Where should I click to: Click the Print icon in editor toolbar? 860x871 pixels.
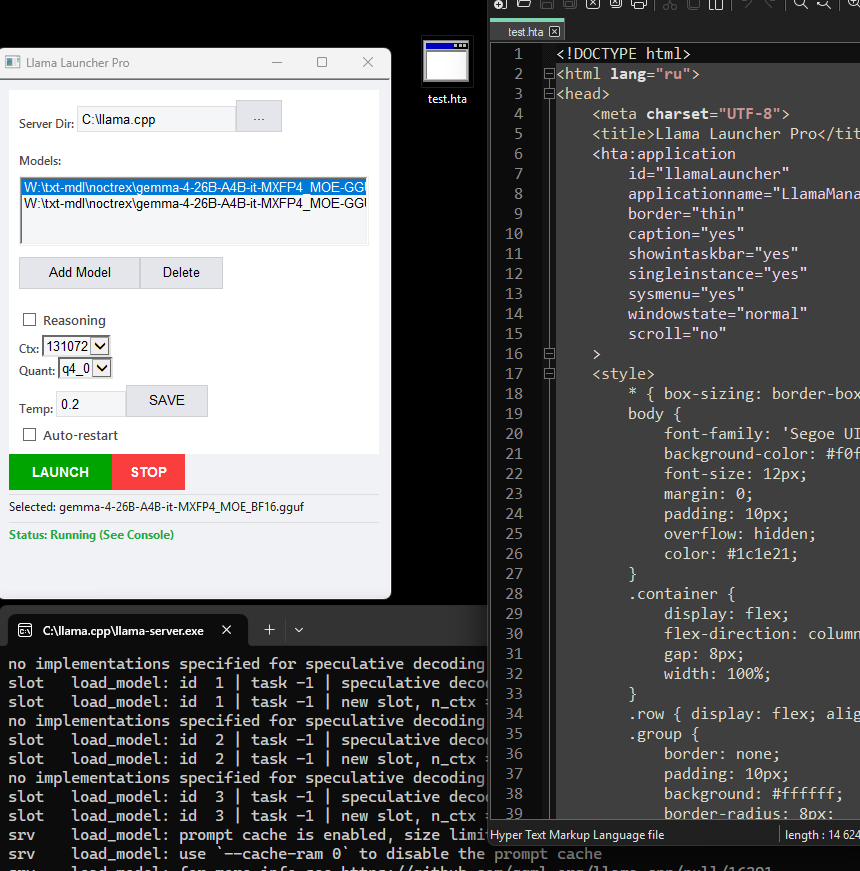click(639, 4)
